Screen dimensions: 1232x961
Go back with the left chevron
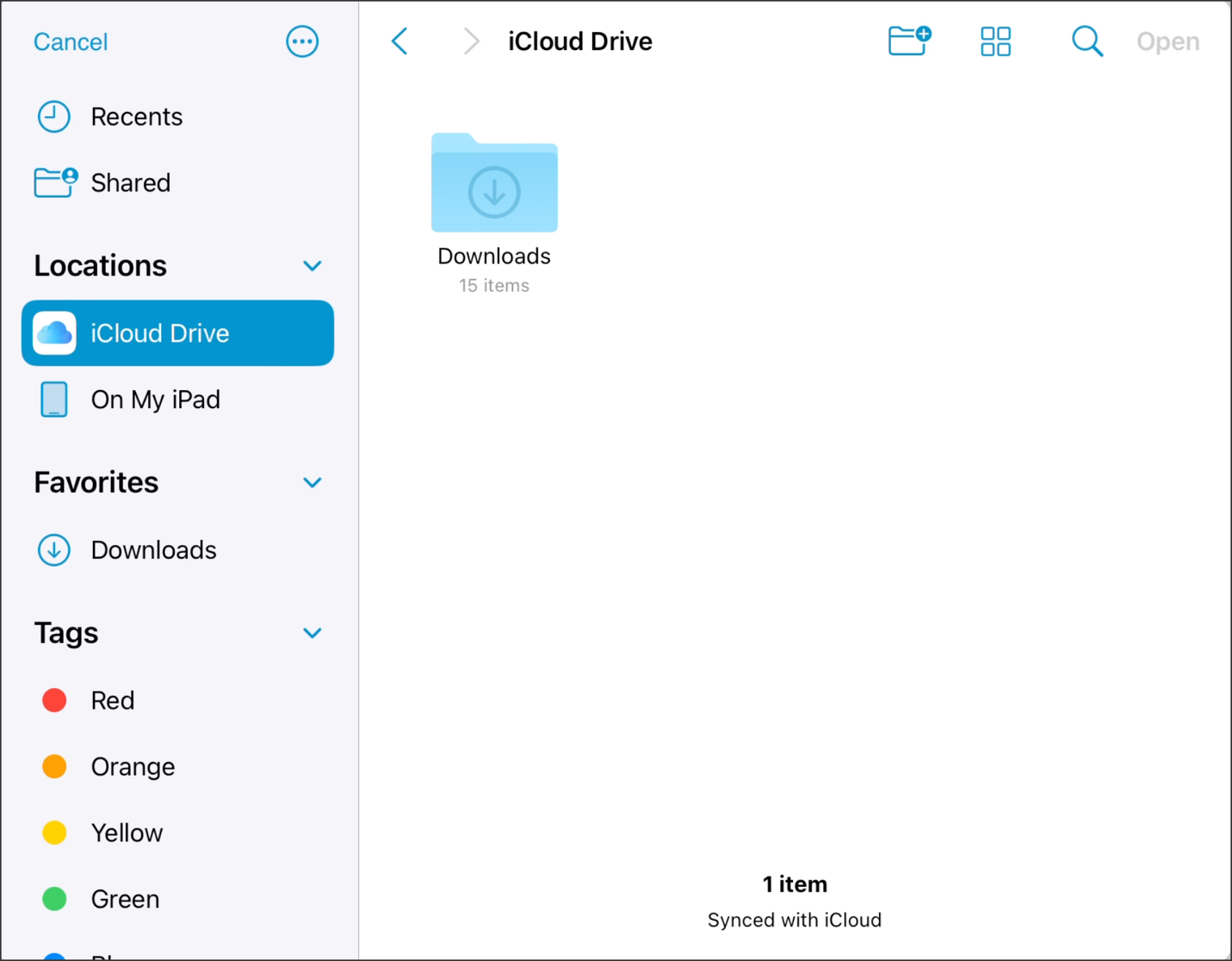(399, 41)
